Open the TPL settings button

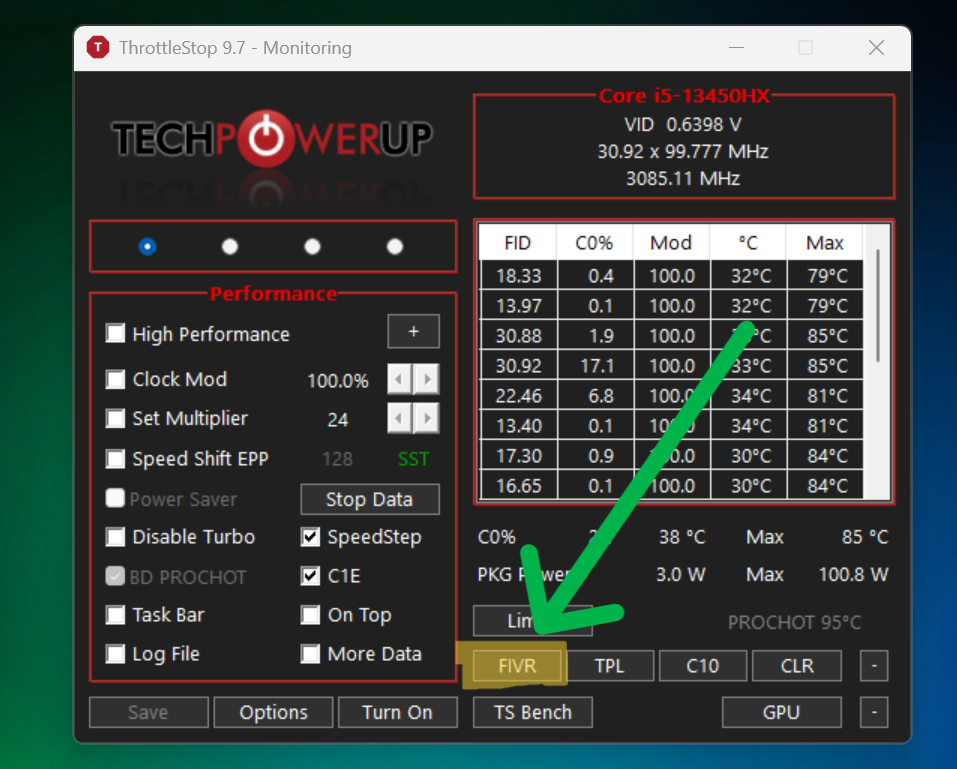(x=610, y=665)
